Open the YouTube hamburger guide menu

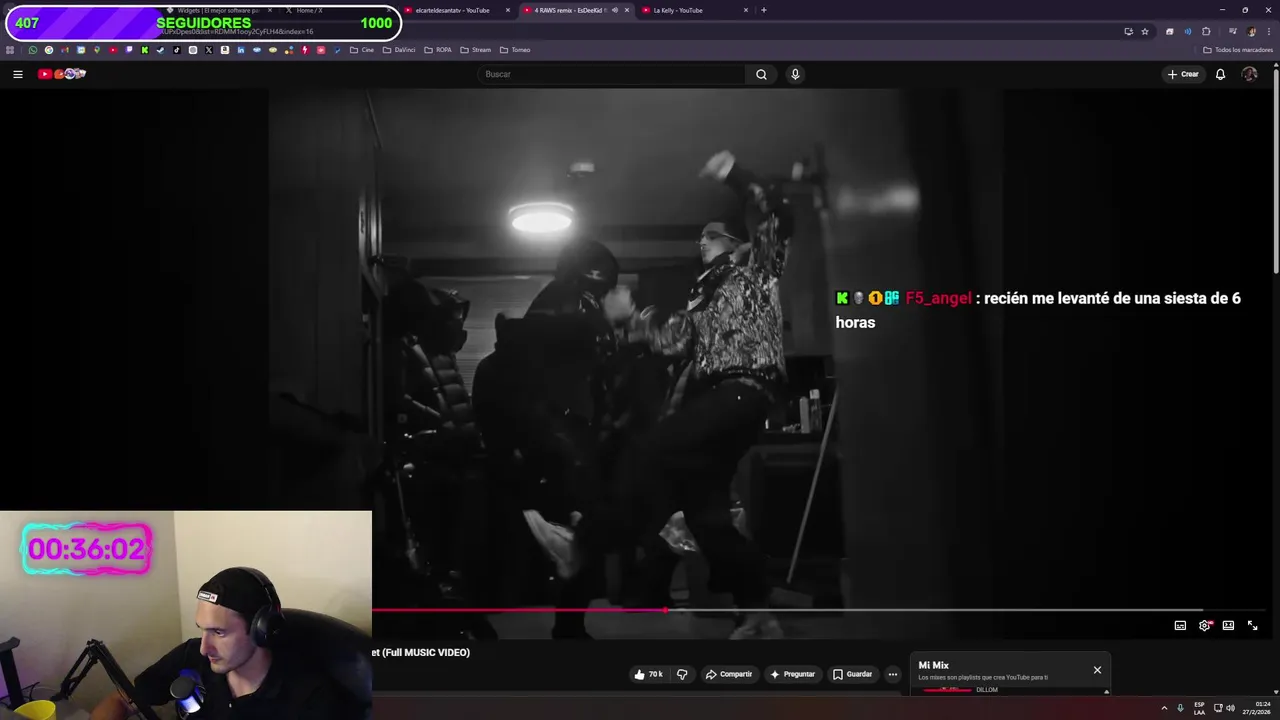(17, 74)
